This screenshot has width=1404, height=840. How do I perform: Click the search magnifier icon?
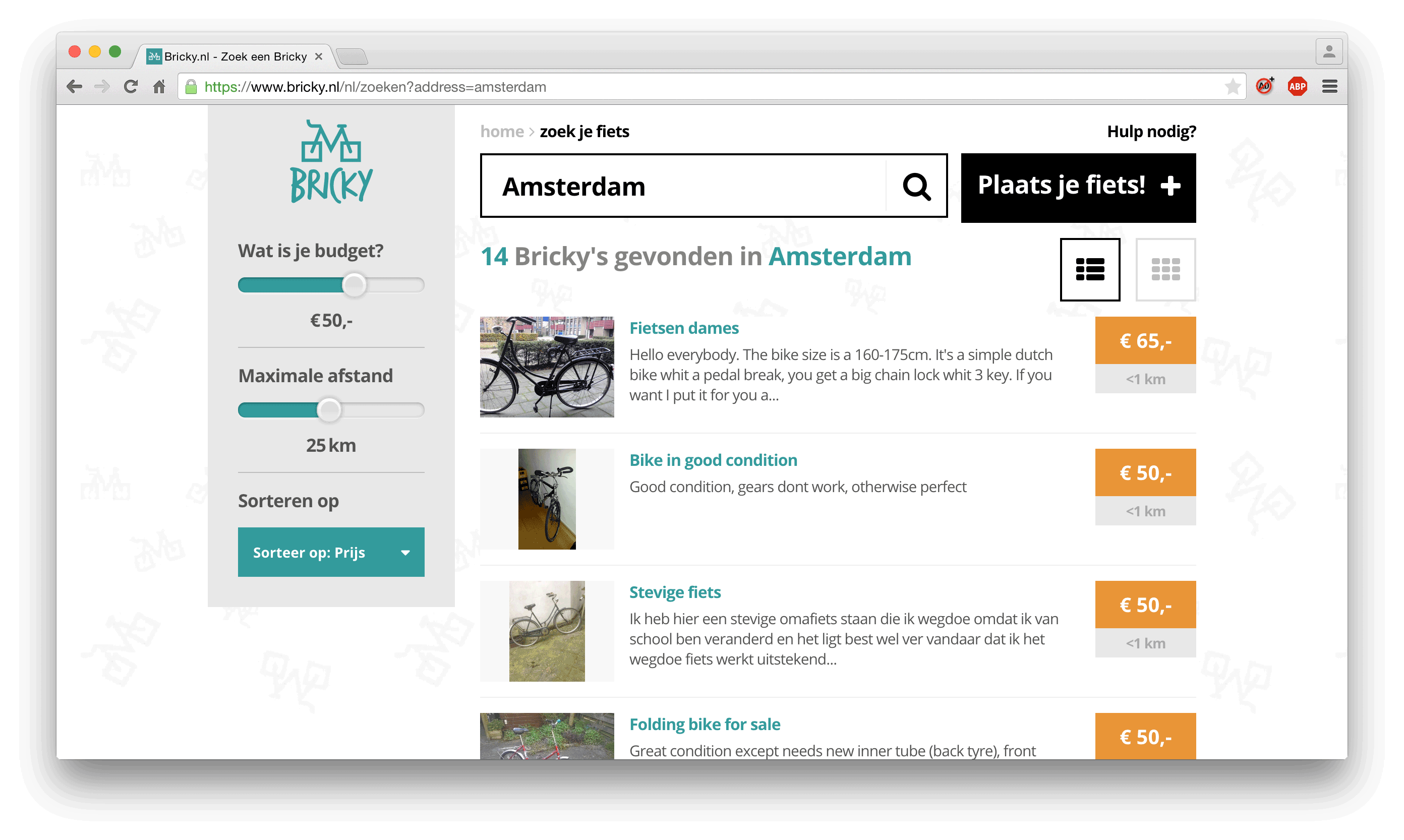coord(916,186)
